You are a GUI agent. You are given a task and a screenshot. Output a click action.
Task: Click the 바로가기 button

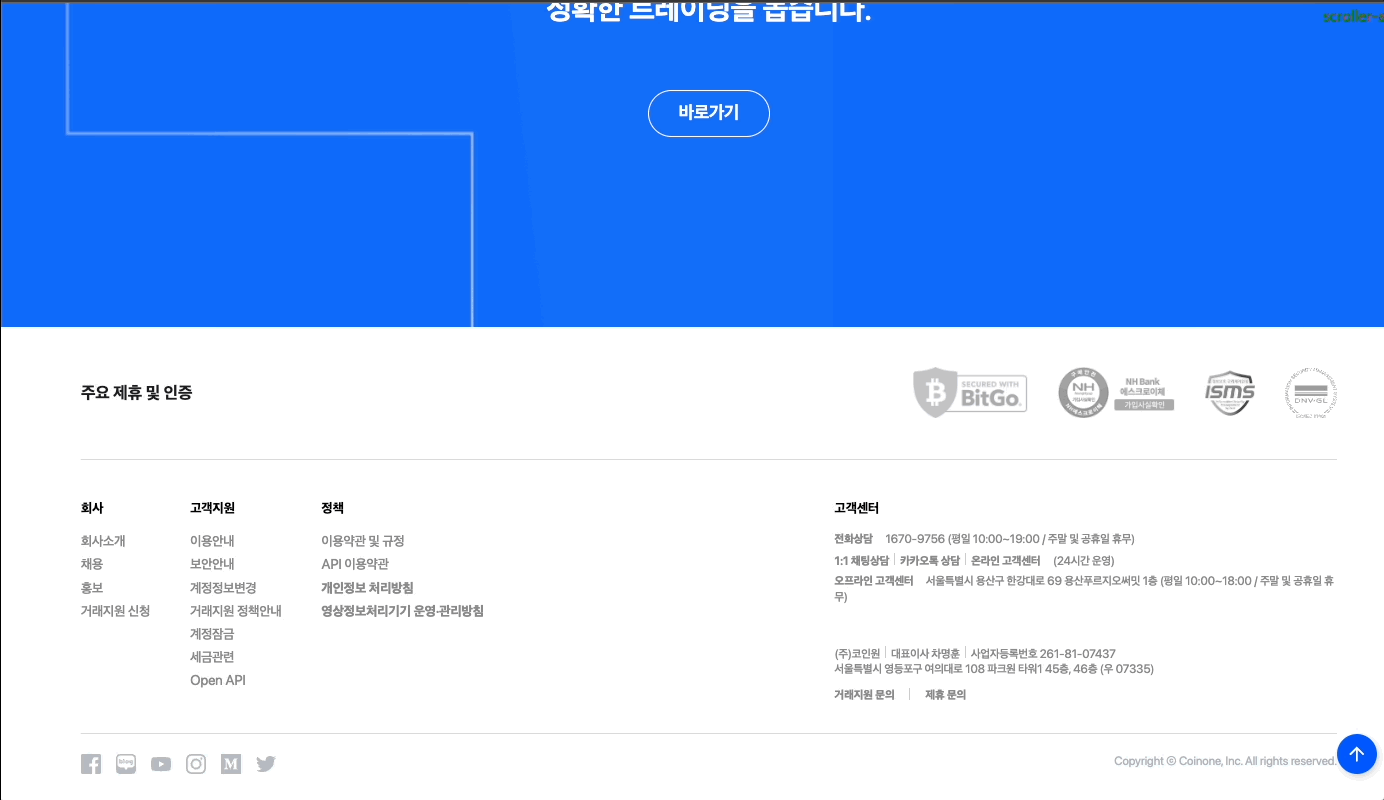coord(709,113)
